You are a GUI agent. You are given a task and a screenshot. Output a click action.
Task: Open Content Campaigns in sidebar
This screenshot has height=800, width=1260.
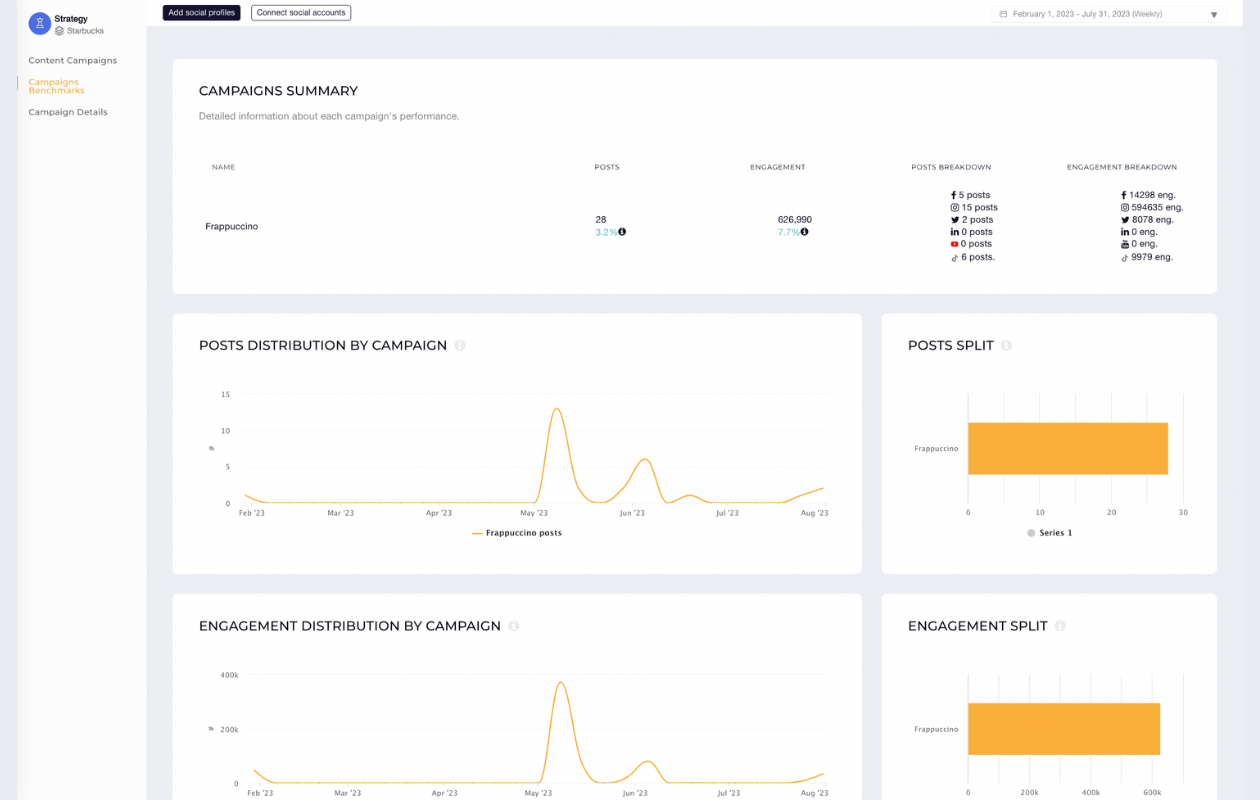[72, 60]
